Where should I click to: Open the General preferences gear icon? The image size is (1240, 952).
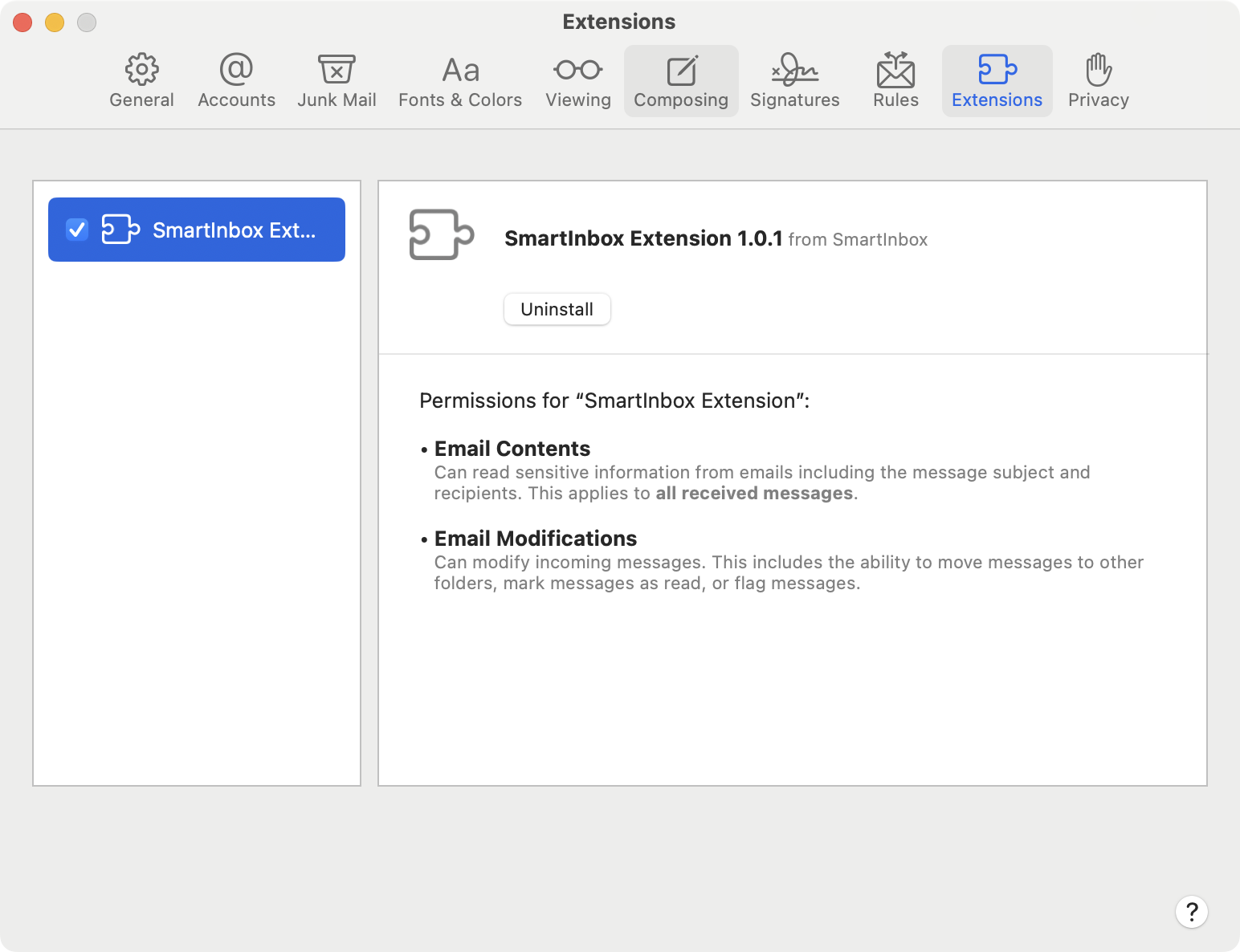click(x=142, y=70)
